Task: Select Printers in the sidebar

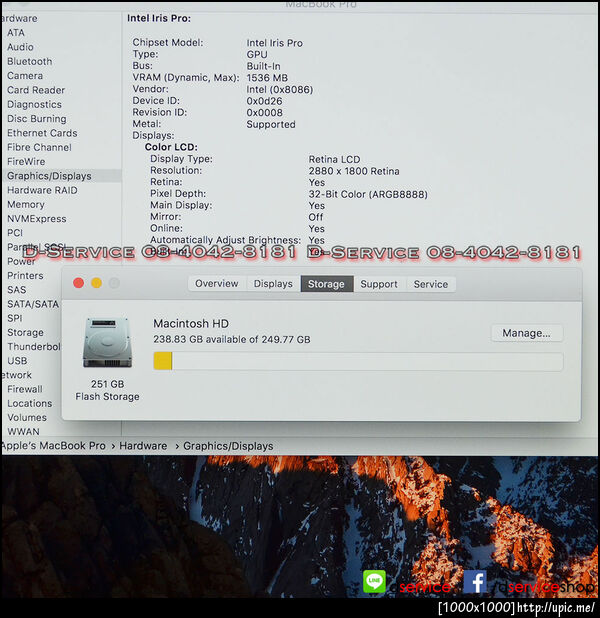Action: click(25, 275)
